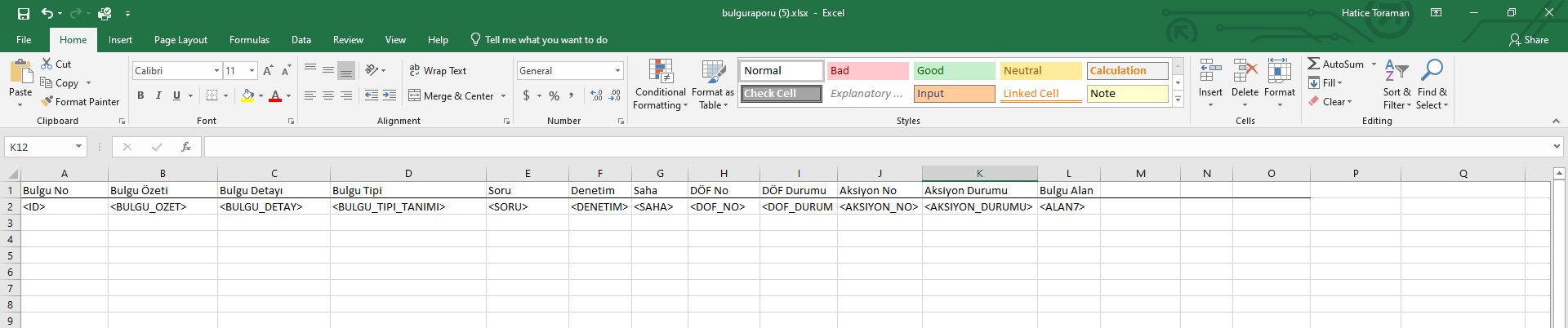Open the Page Layout tab
This screenshot has width=1568, height=328.
[x=180, y=40]
